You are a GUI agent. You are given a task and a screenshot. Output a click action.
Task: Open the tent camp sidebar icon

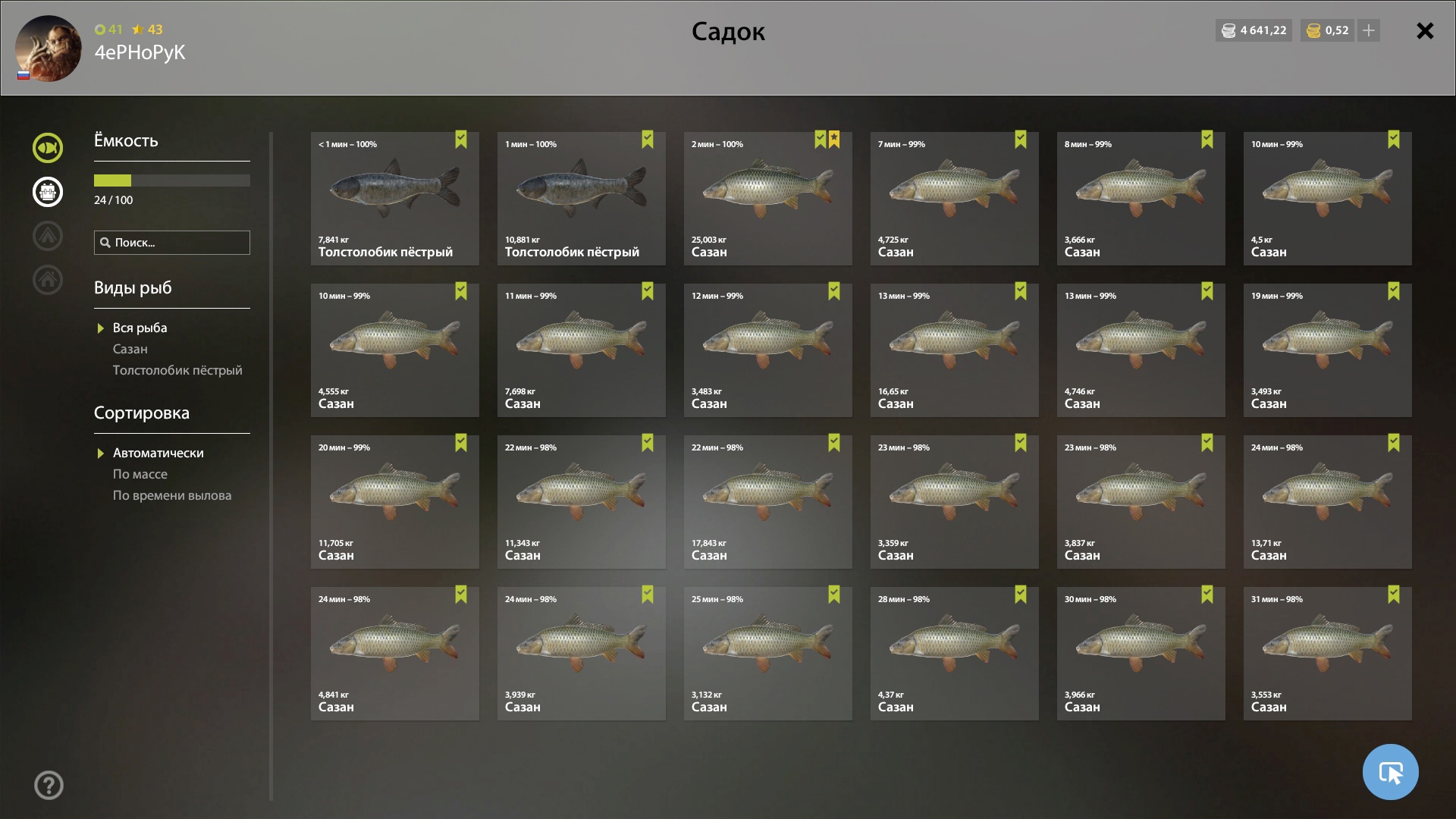tap(48, 236)
